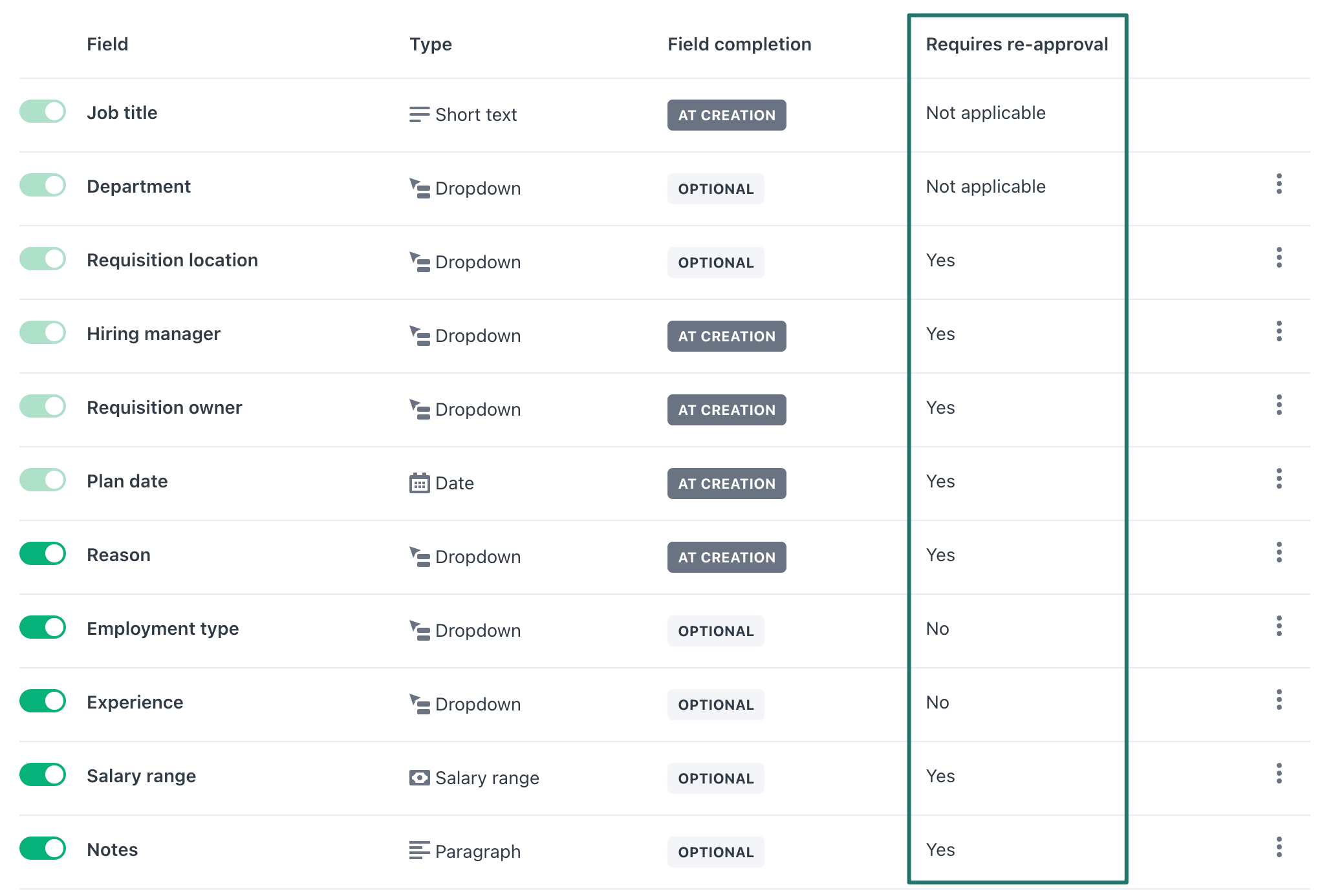This screenshot has width=1322, height=896.
Task: Open the options menu for Salary range row
Action: (x=1280, y=773)
